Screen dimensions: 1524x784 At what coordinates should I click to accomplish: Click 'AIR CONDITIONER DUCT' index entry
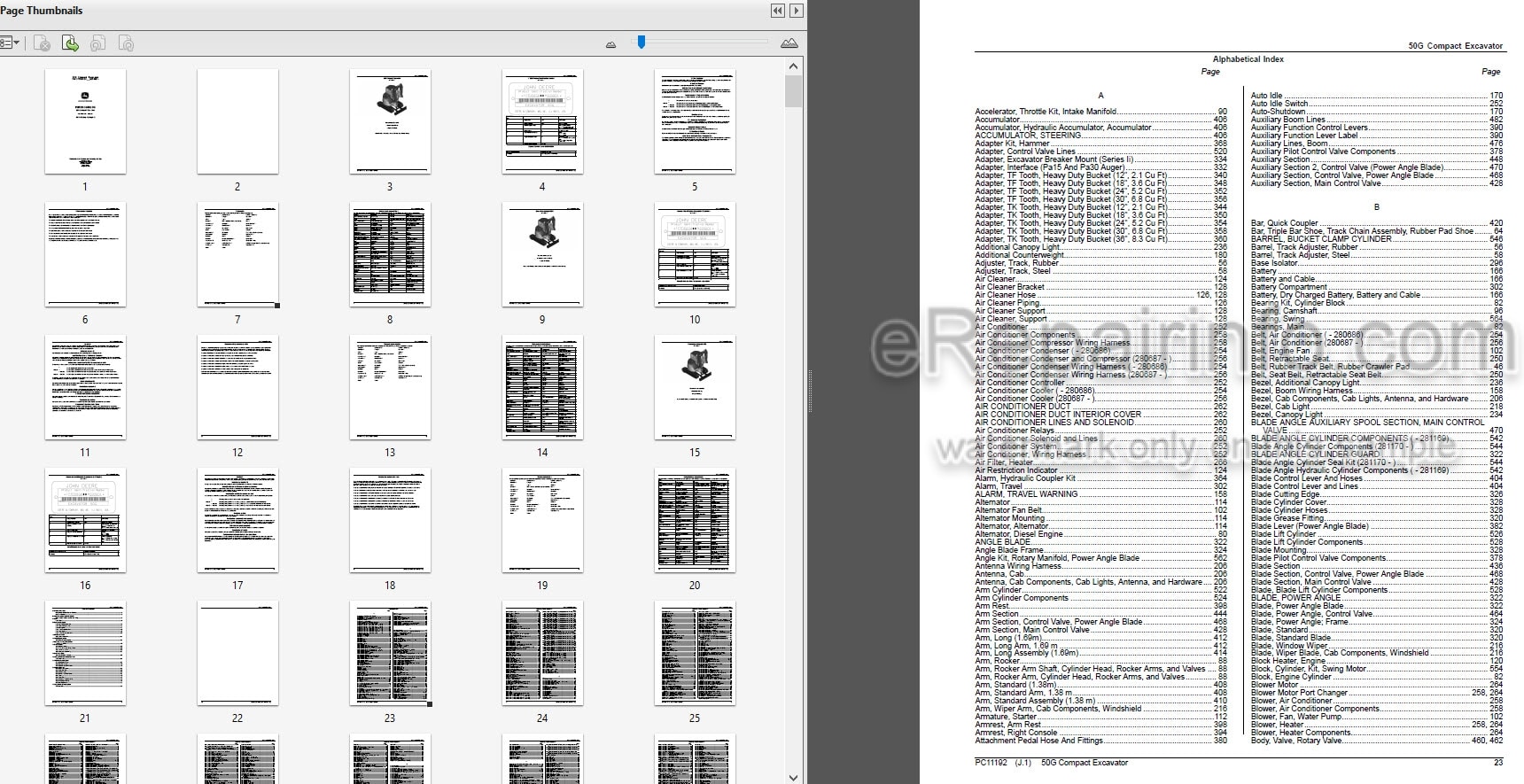(1023, 407)
